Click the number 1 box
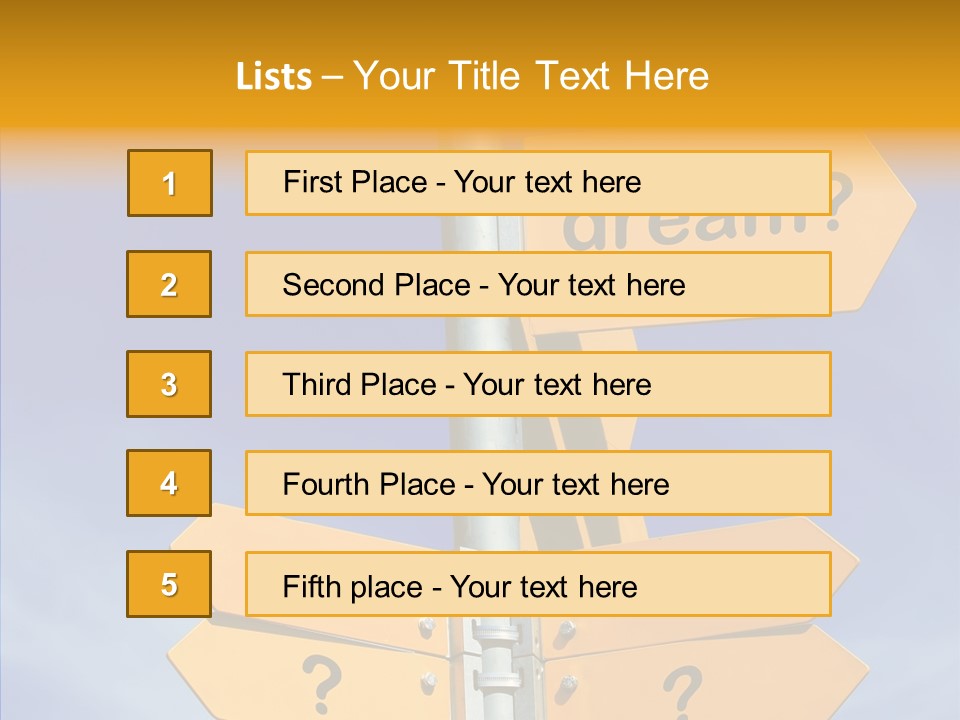 coord(170,183)
